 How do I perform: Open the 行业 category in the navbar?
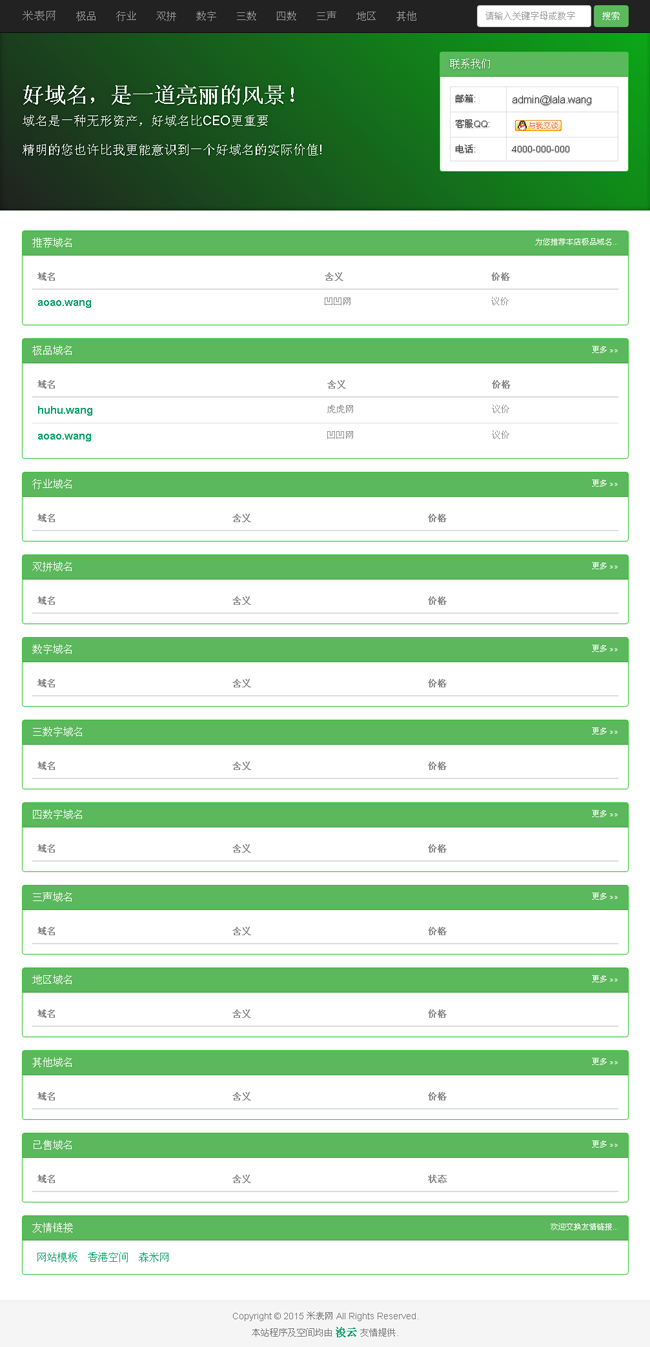(126, 16)
